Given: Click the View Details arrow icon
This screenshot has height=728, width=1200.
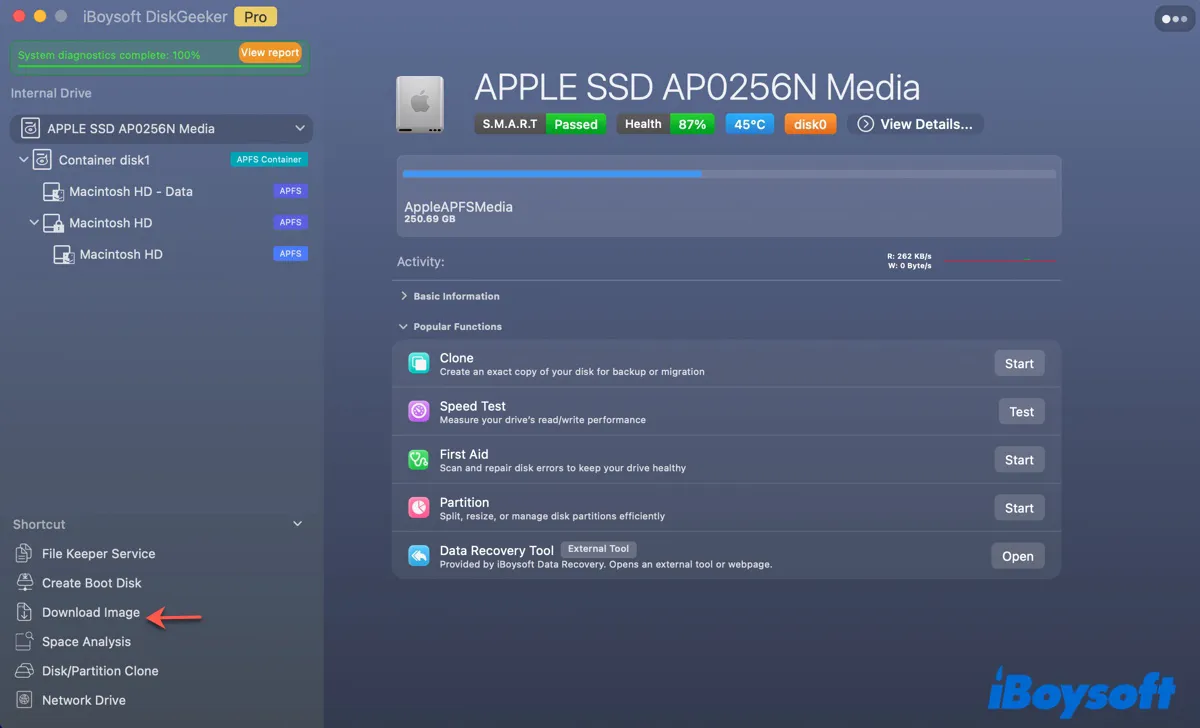Looking at the screenshot, I should [866, 124].
